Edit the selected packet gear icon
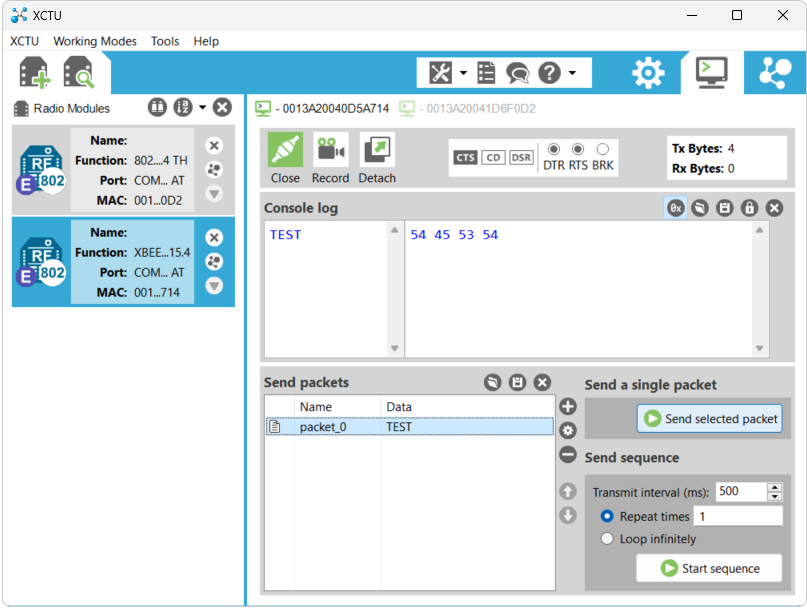This screenshot has width=807, height=608. coord(568,430)
